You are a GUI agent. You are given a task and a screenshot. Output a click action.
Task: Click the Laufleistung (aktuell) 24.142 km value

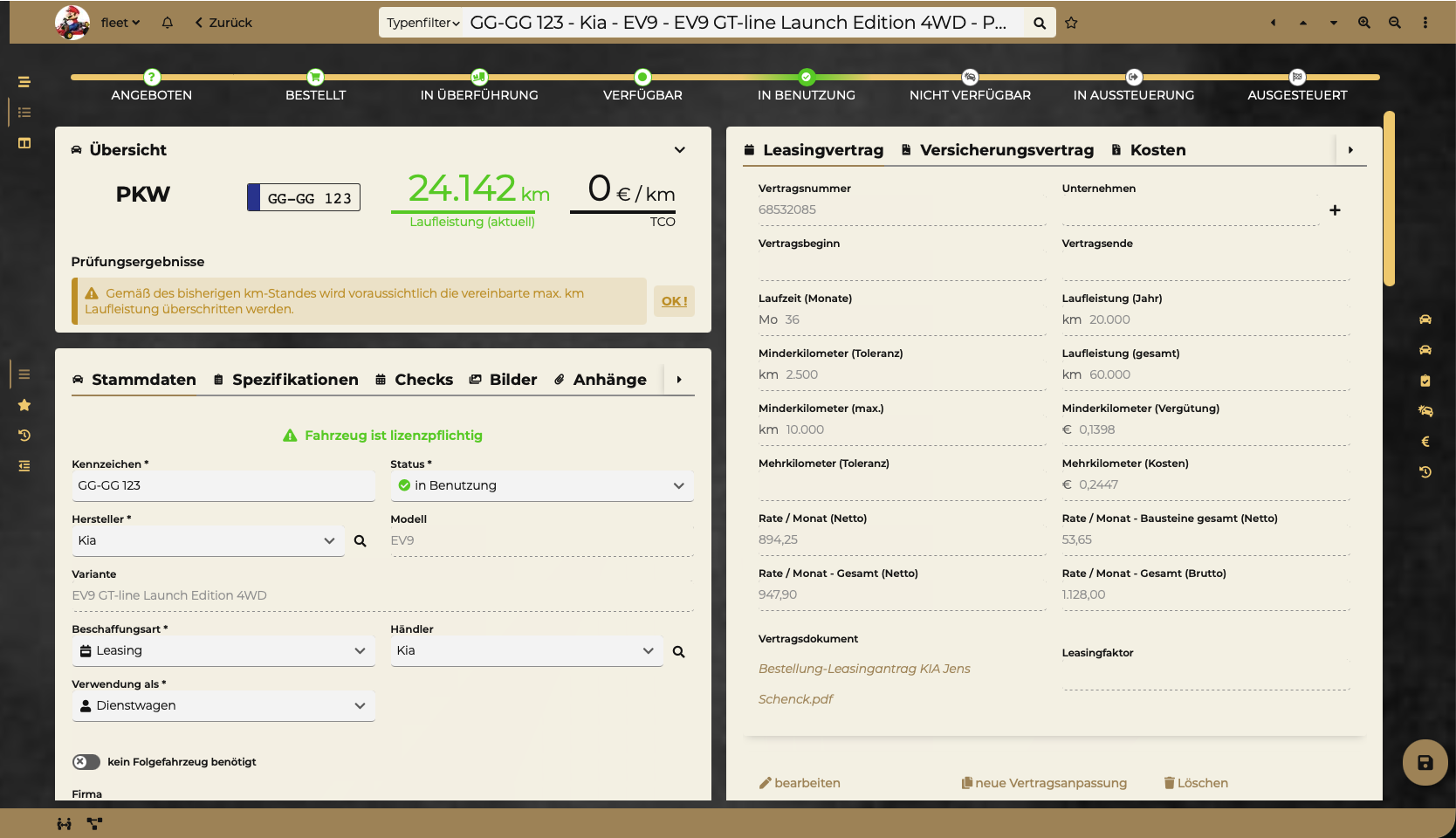(x=478, y=189)
